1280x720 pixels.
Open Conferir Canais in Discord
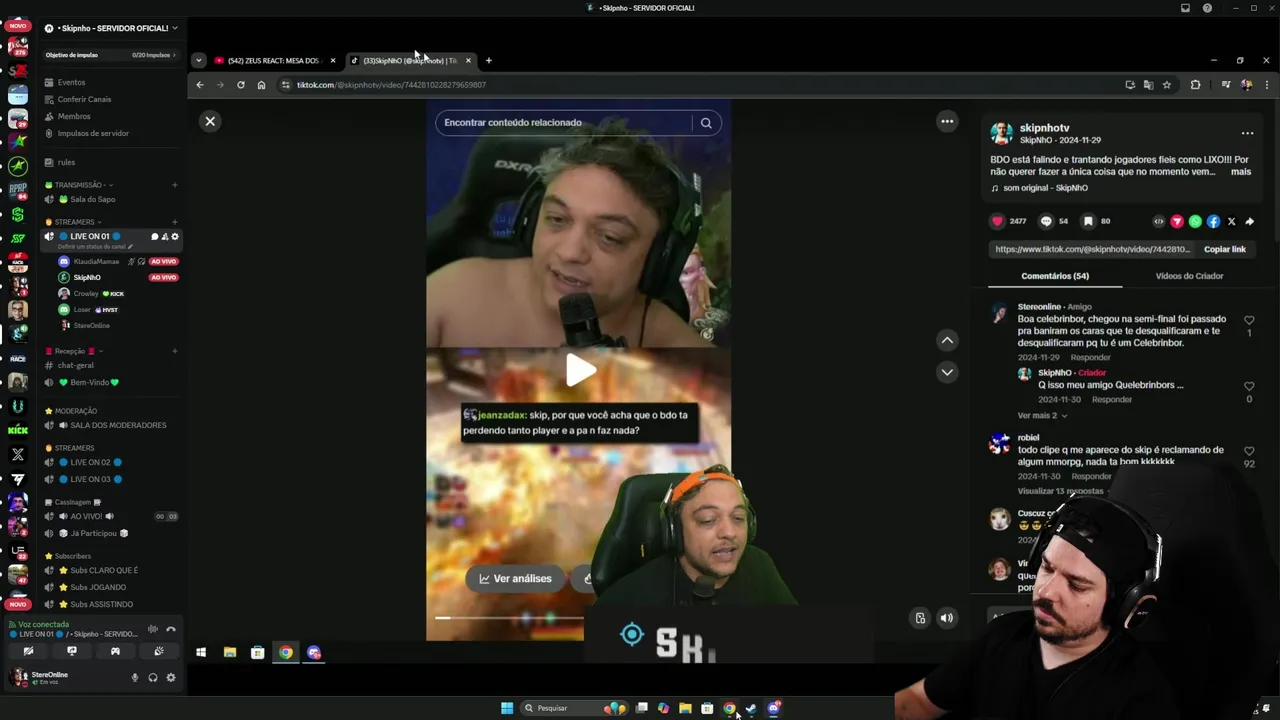coord(84,99)
